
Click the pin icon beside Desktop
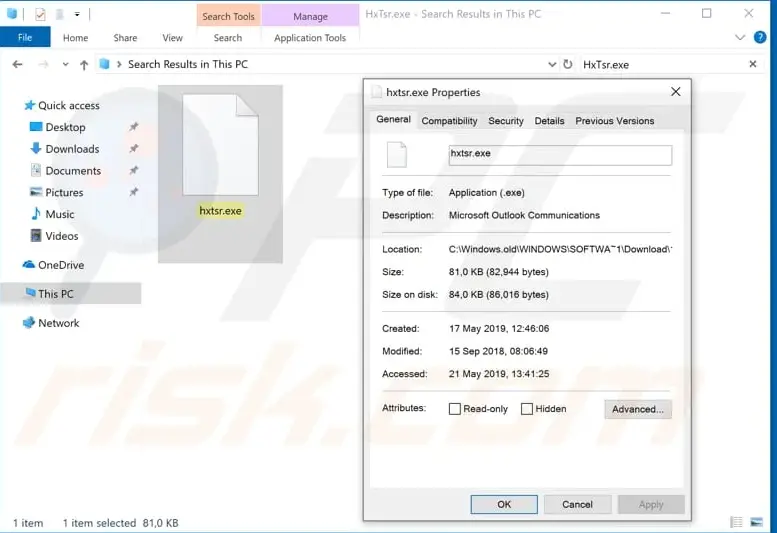[133, 127]
